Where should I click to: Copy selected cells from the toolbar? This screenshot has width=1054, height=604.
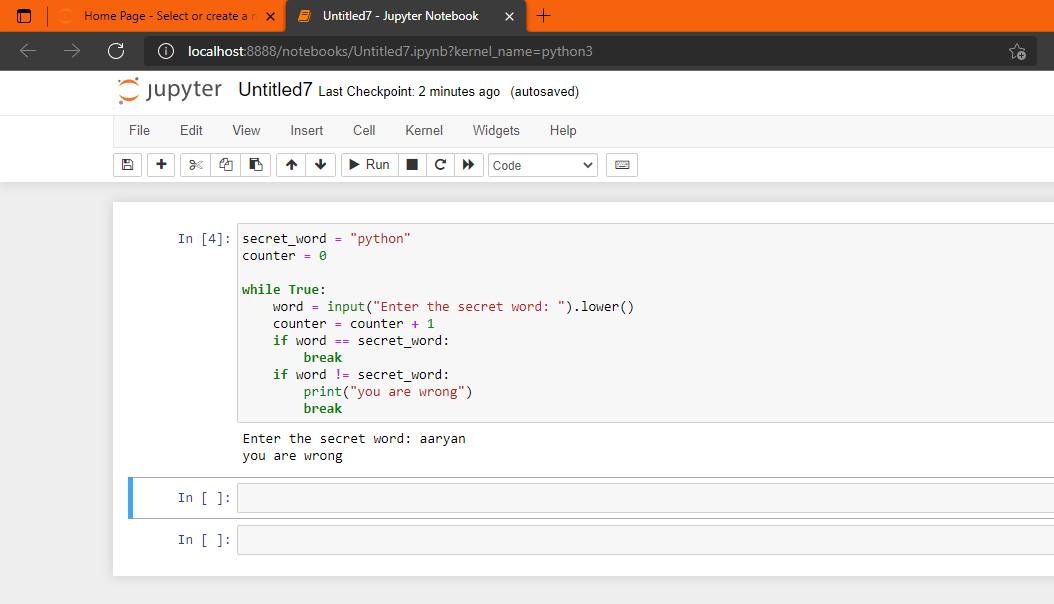tap(226, 165)
